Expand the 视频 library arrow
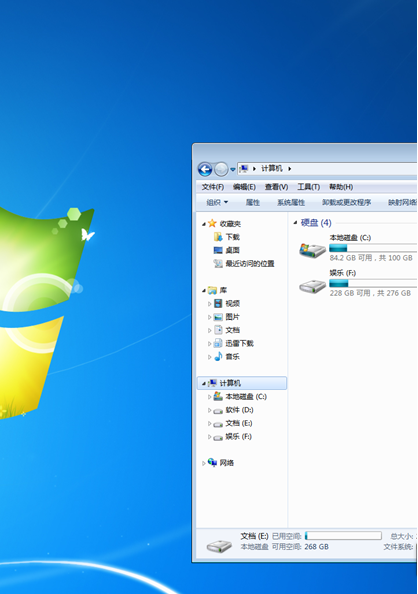The image size is (418, 594). click(209, 303)
